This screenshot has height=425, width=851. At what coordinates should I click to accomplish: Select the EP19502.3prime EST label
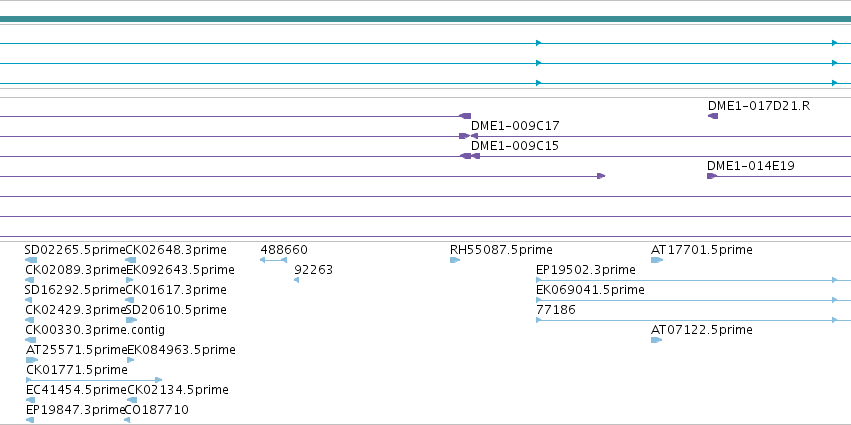(586, 270)
